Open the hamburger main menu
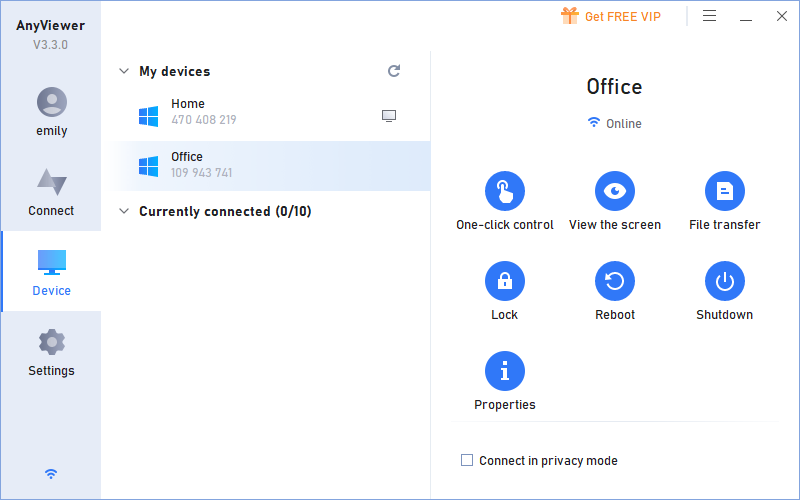 pos(710,16)
